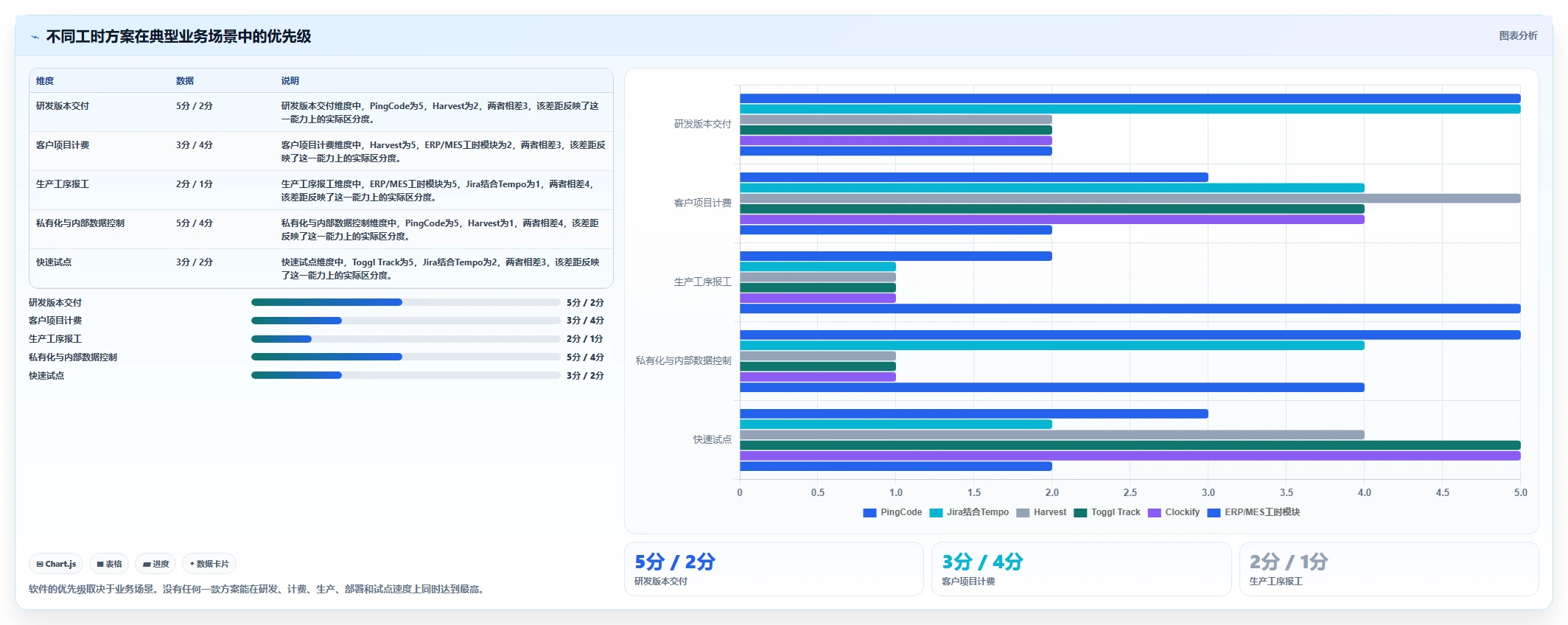Click the 客户项目计费 y-axis label in chart
The width and height of the screenshot is (1568, 625).
[703, 203]
